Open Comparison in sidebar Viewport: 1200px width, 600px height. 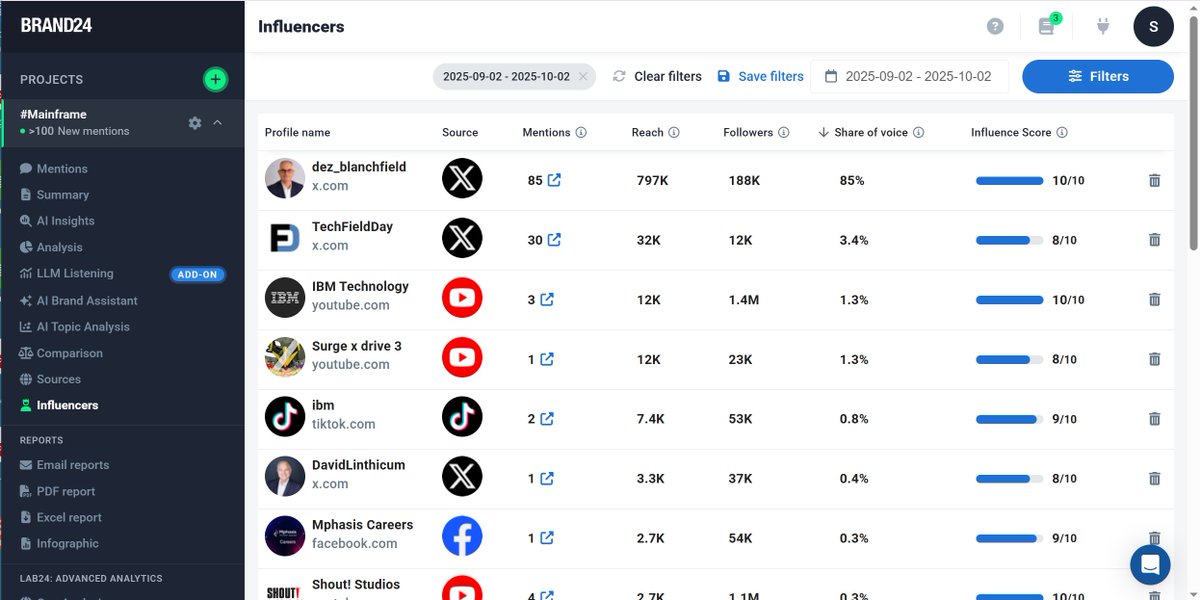pos(70,353)
